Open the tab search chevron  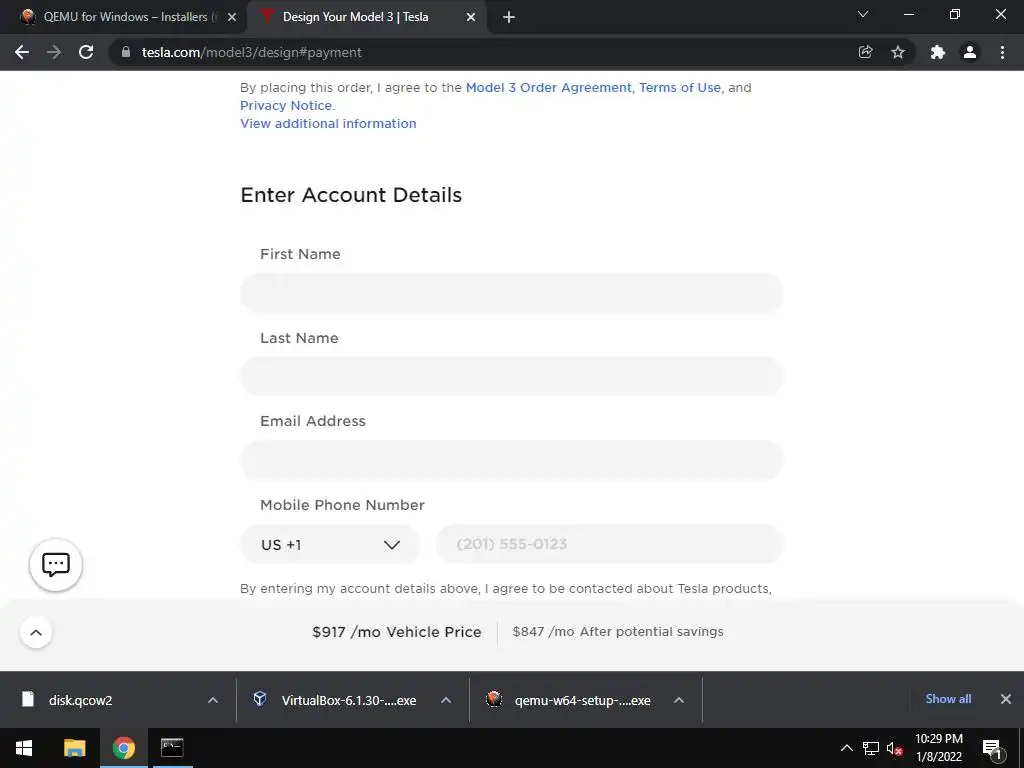click(863, 14)
